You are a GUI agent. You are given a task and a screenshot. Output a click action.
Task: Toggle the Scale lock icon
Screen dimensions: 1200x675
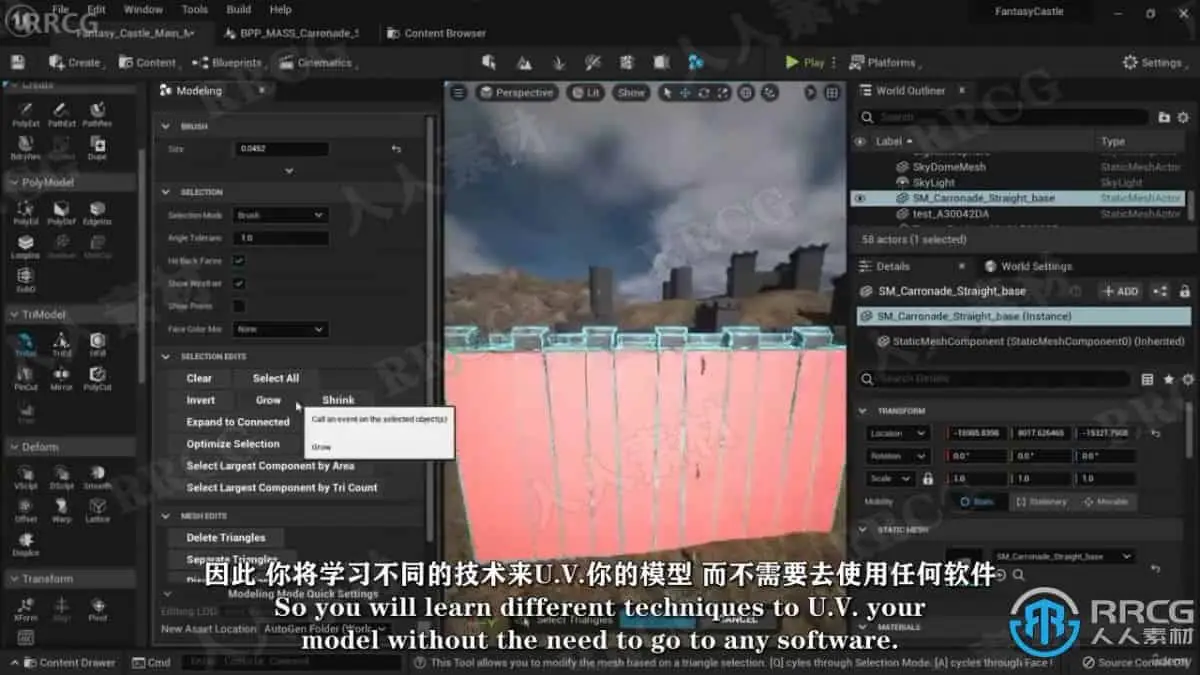click(928, 479)
